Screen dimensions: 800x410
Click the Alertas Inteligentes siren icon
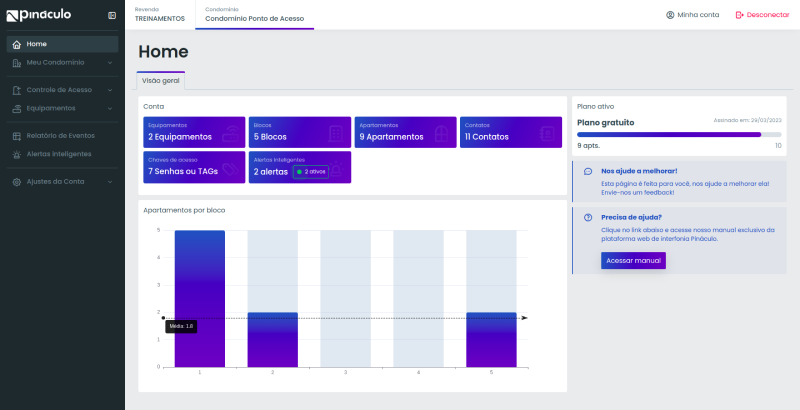click(x=16, y=155)
